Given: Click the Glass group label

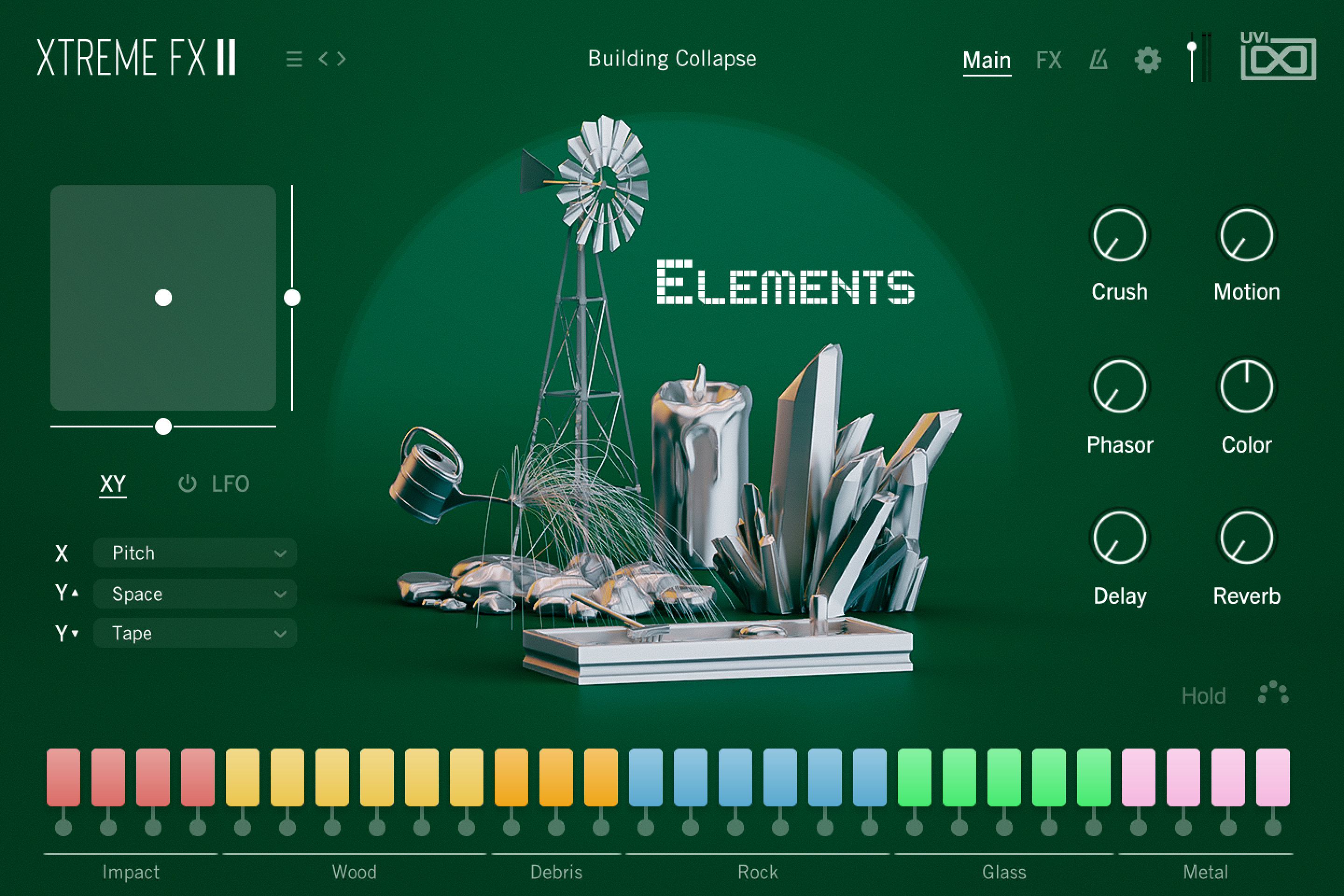Looking at the screenshot, I should pos(1004,872).
